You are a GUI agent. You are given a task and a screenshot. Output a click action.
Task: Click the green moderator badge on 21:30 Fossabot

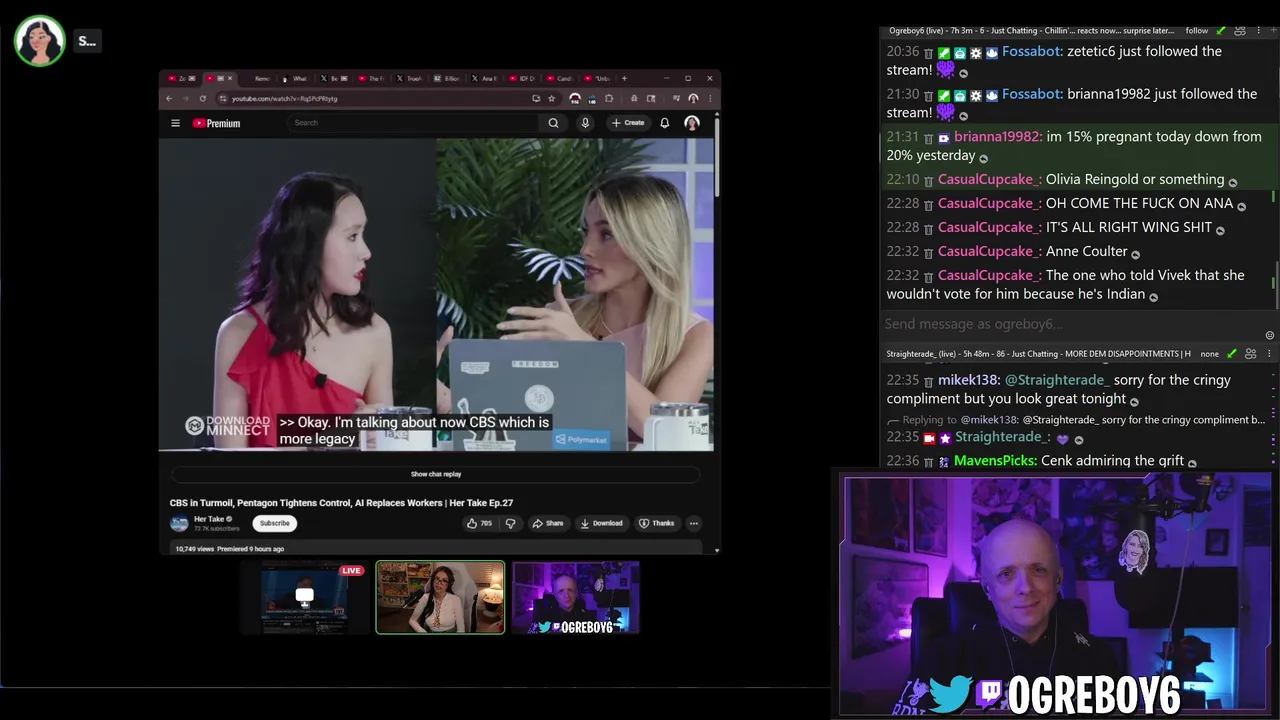point(943,95)
